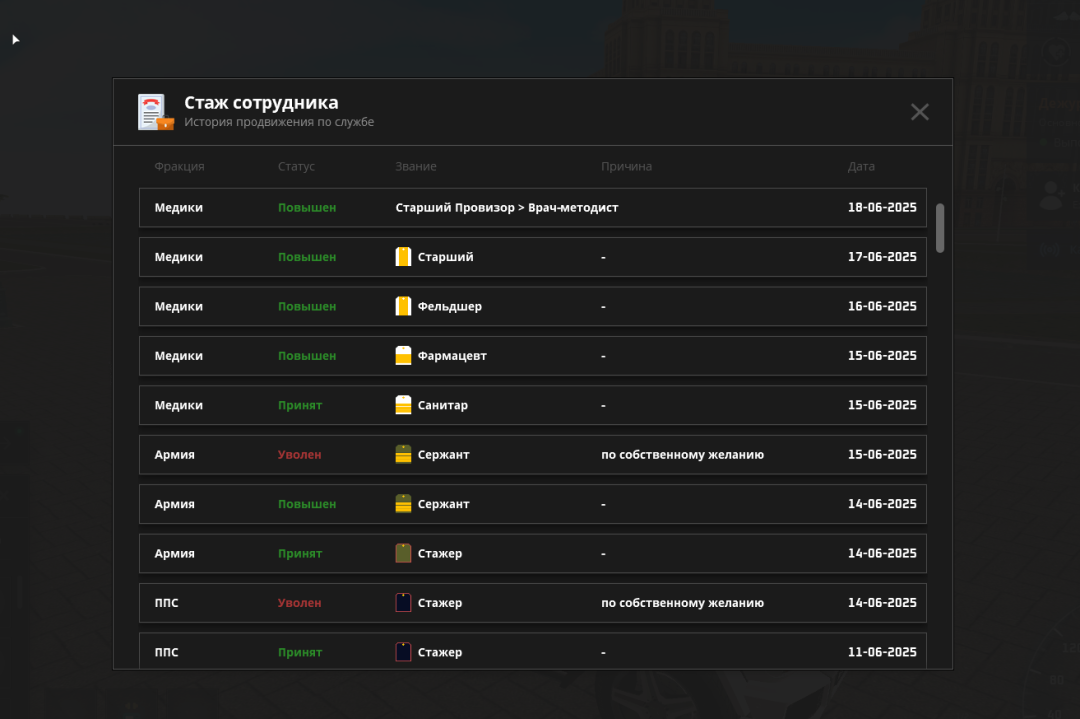Click the Медики faction in the 18-06-2025 row
Screen dimensions: 1080x719
[178, 207]
